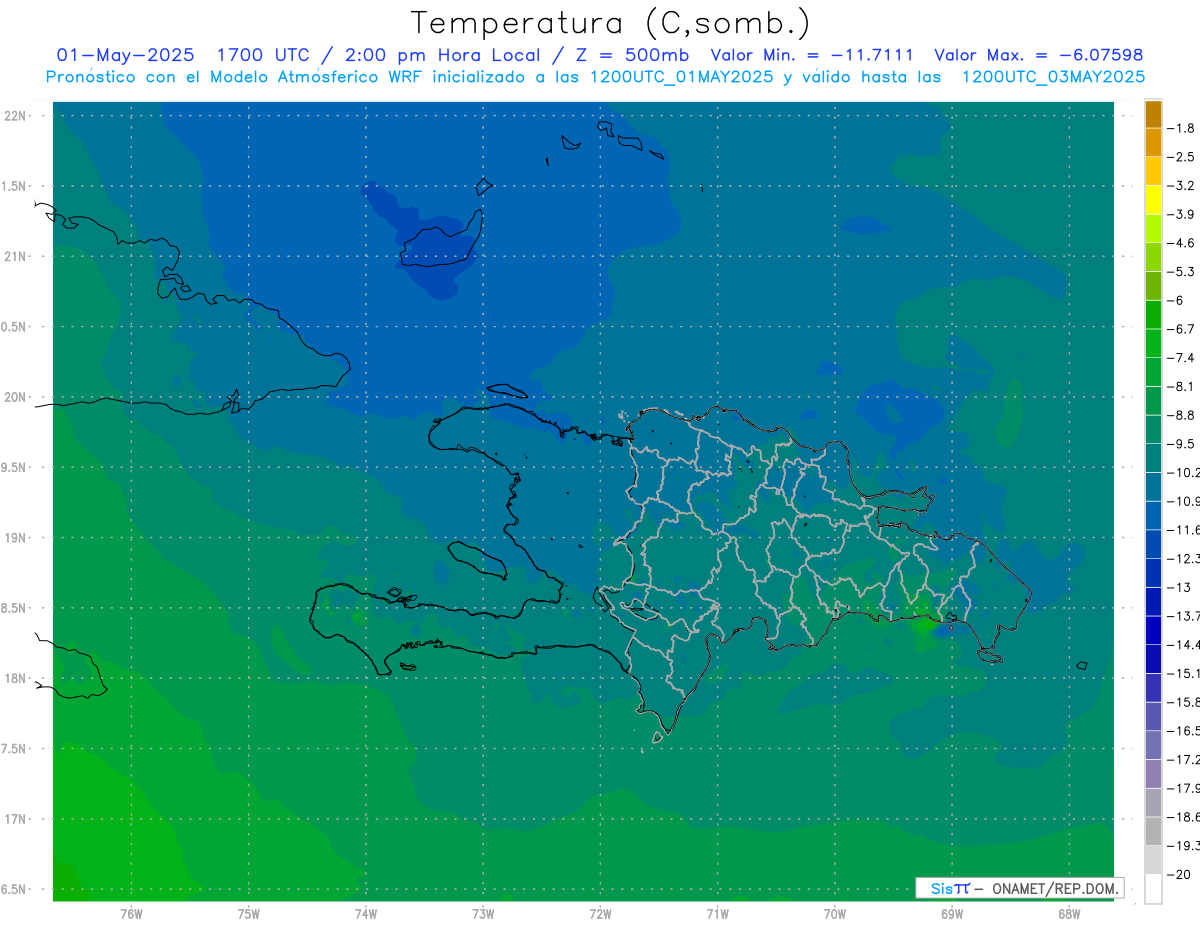The image size is (1200, 927).
Task: Select the '1700 UTC' time text
Action: [263, 55]
